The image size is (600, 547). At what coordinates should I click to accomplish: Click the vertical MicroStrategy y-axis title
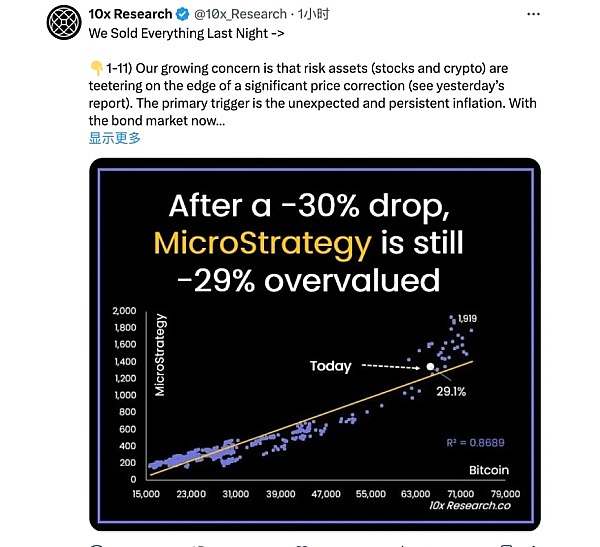point(160,356)
